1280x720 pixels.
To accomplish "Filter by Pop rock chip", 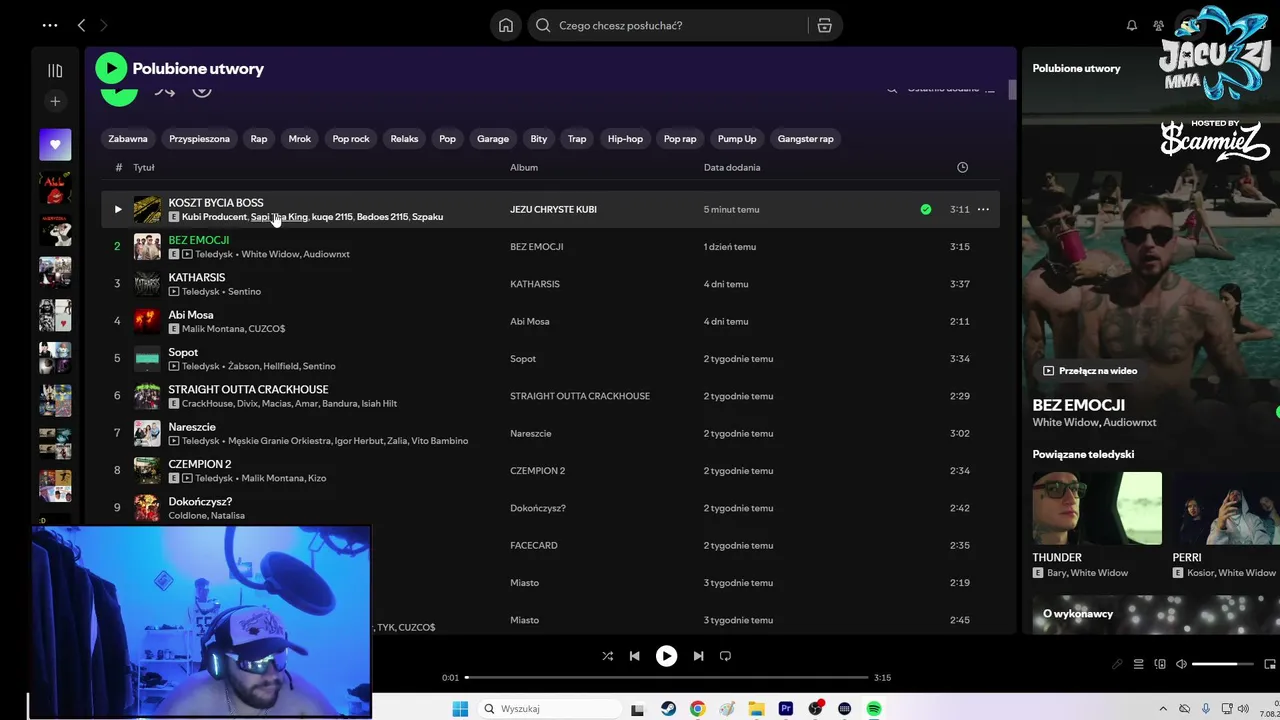I will point(351,139).
